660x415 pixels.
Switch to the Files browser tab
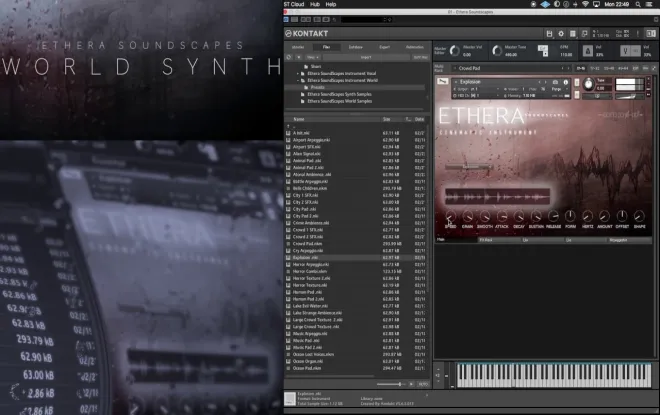point(326,47)
